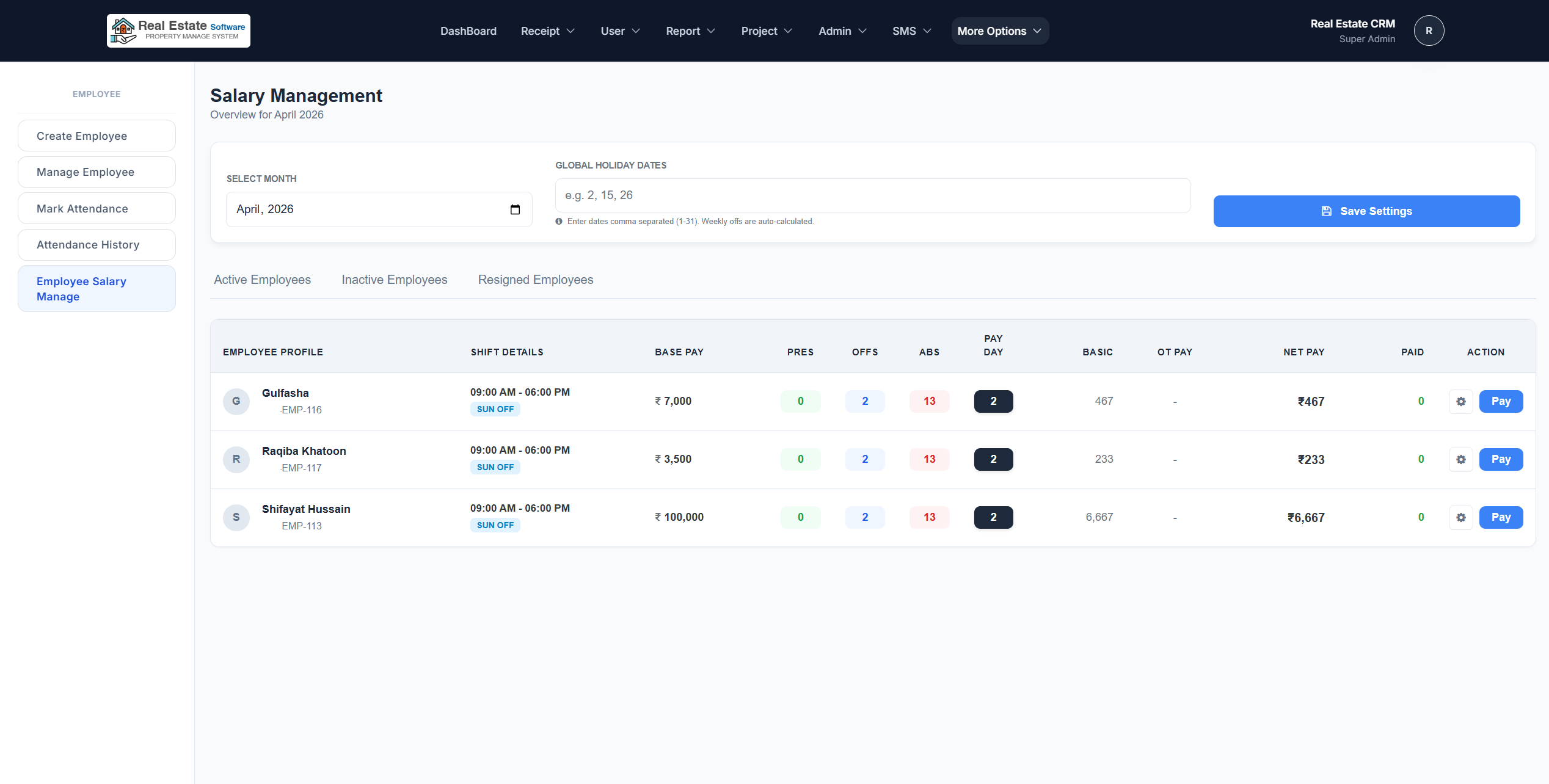Go to DashBoard in the navbar
The image size is (1549, 784).
pos(468,31)
